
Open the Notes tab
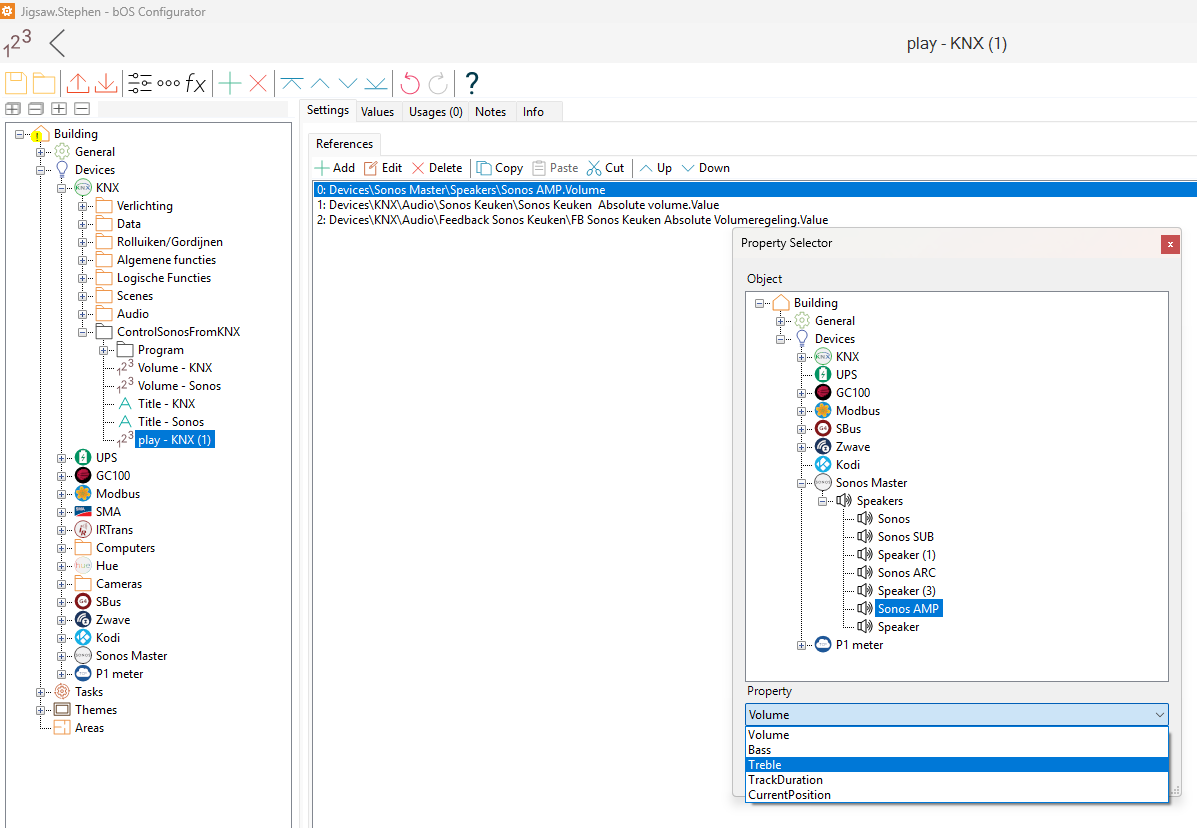490,112
